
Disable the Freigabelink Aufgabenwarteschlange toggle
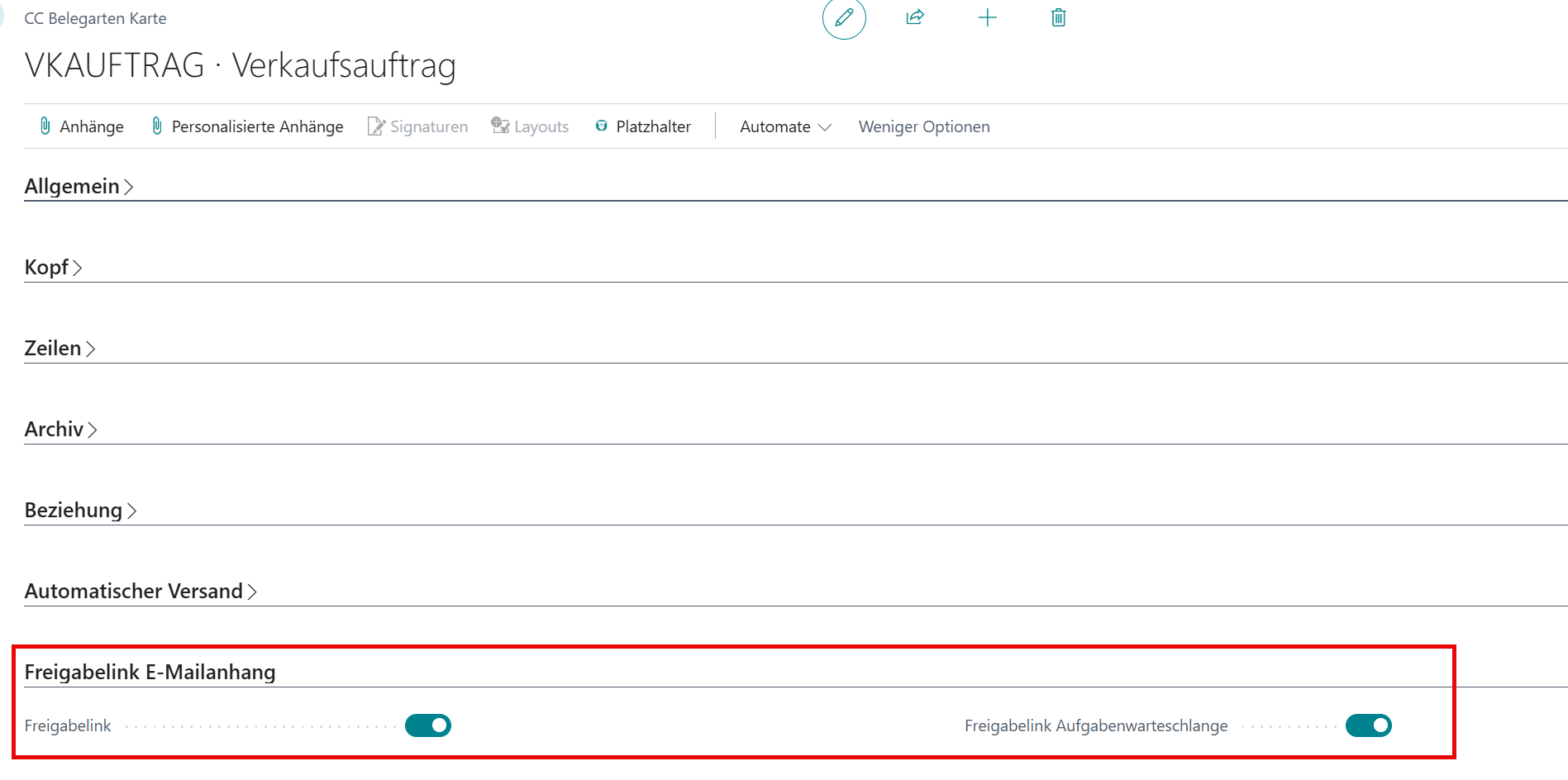tap(1368, 725)
